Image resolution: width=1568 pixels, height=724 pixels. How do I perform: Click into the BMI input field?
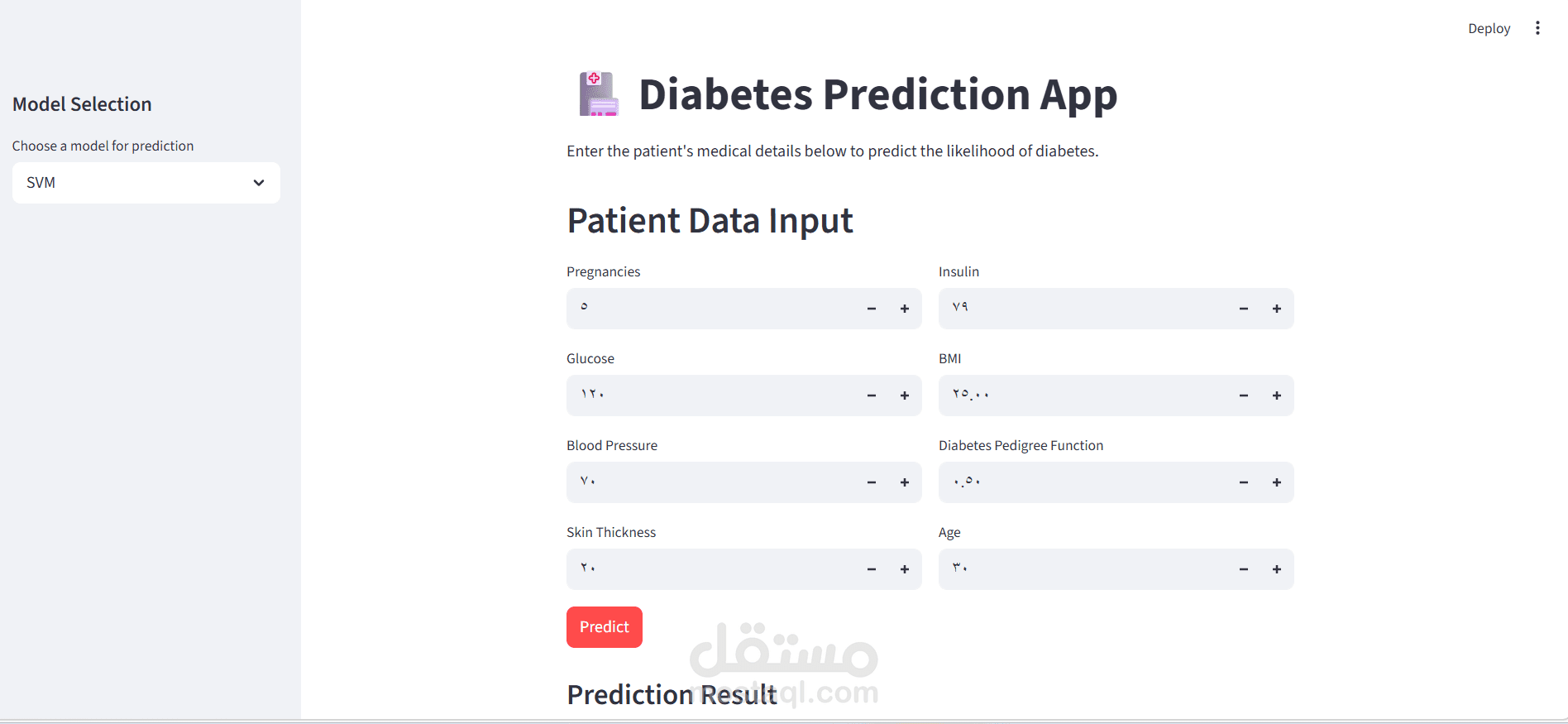pyautogui.click(x=1083, y=396)
